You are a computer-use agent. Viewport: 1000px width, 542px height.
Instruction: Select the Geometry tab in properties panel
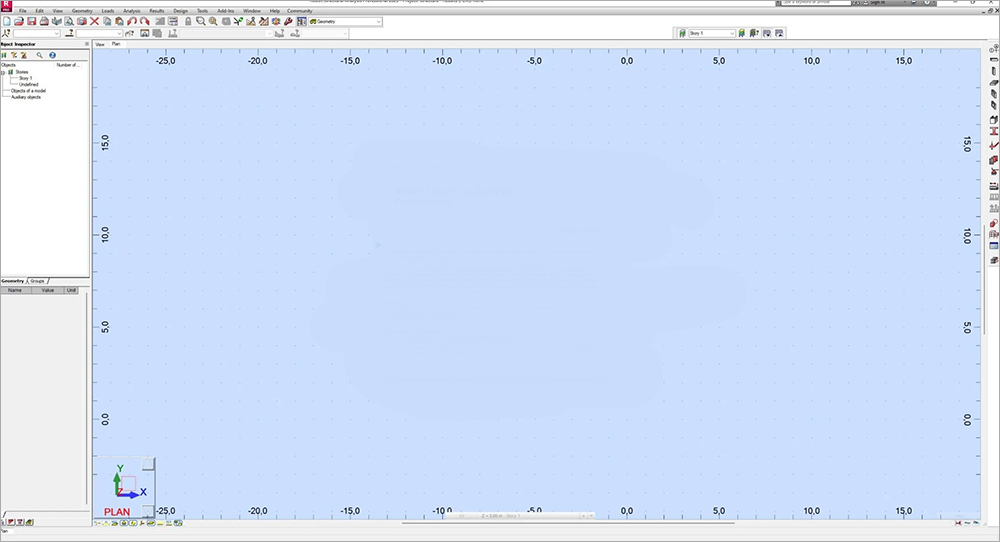12,281
